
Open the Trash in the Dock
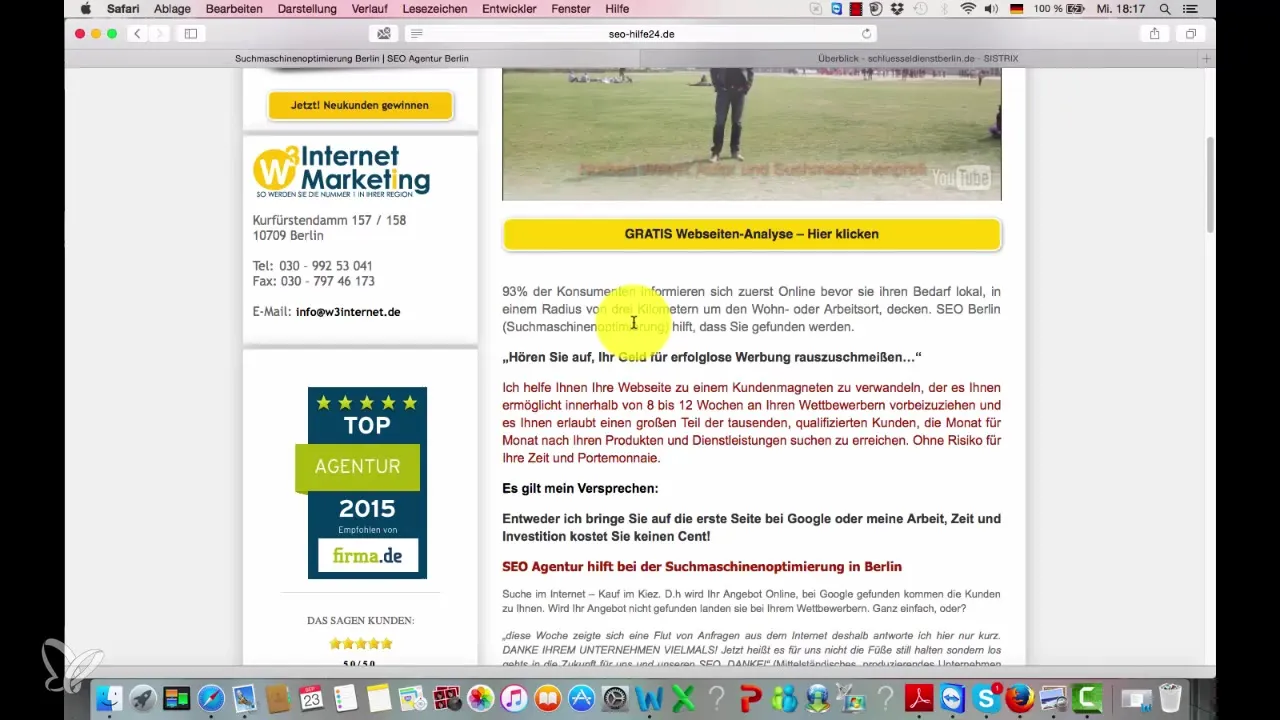(x=1169, y=698)
